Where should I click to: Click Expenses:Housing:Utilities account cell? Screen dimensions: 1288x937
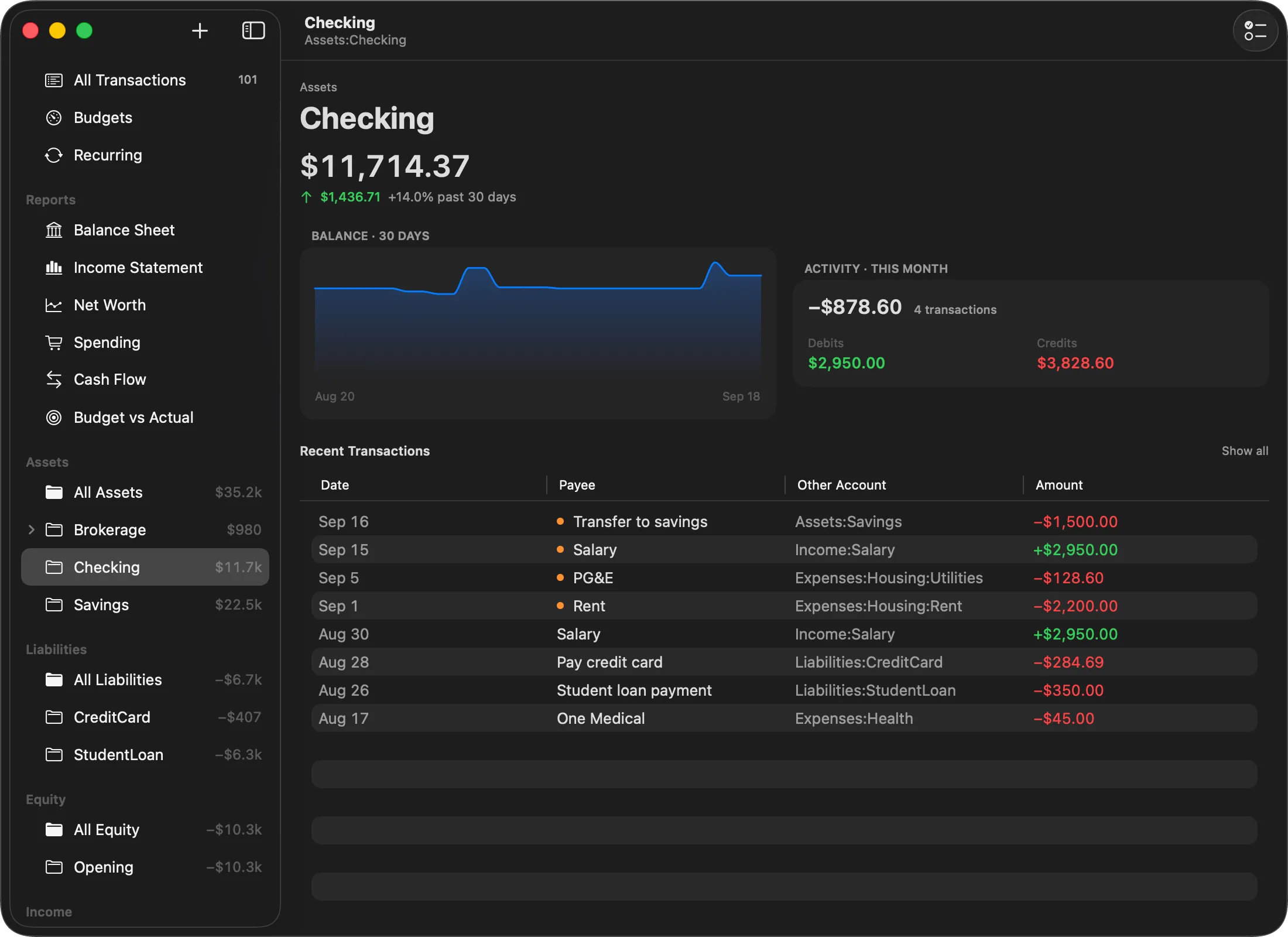point(889,577)
